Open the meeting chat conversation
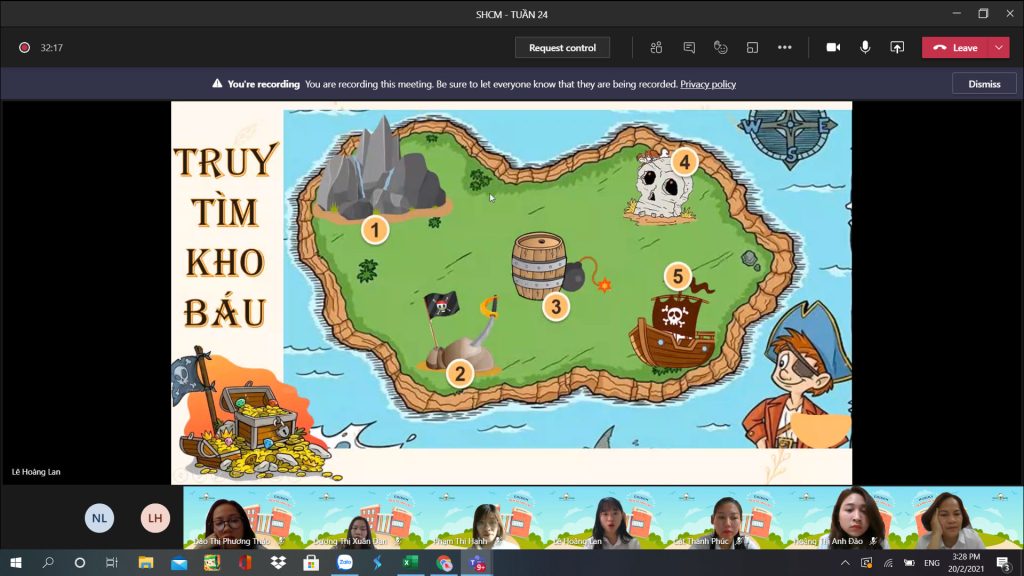Screen dimensions: 1024x576 [689, 47]
